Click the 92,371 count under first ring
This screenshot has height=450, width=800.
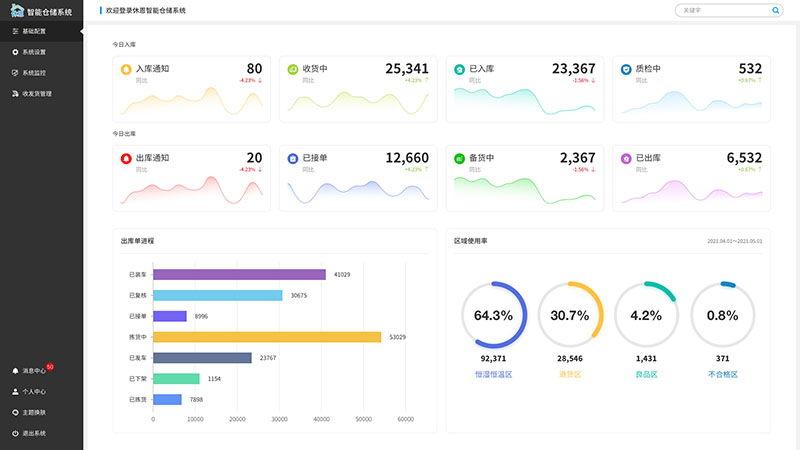493,359
